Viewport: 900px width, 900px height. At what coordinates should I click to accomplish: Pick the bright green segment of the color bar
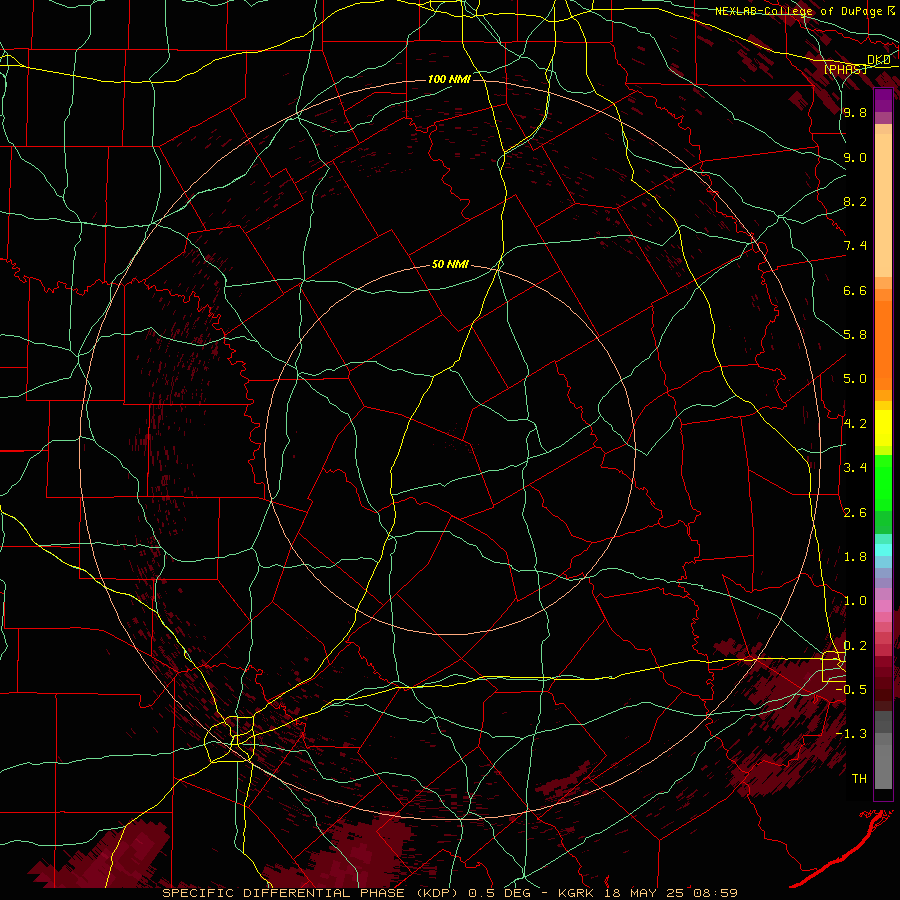(x=883, y=483)
